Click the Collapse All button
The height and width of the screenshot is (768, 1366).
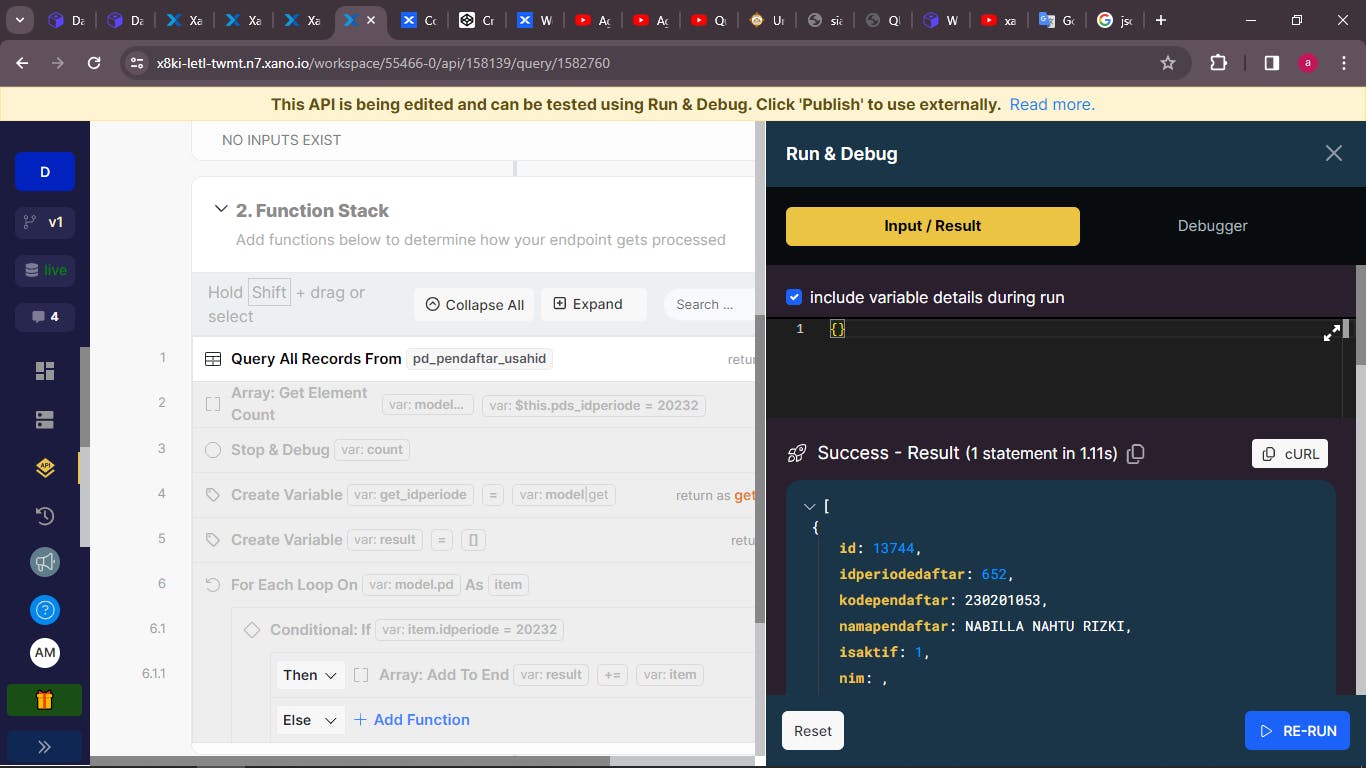tap(475, 305)
